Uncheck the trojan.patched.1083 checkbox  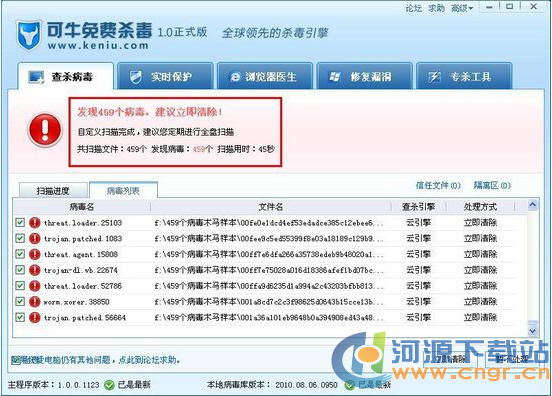pos(20,238)
